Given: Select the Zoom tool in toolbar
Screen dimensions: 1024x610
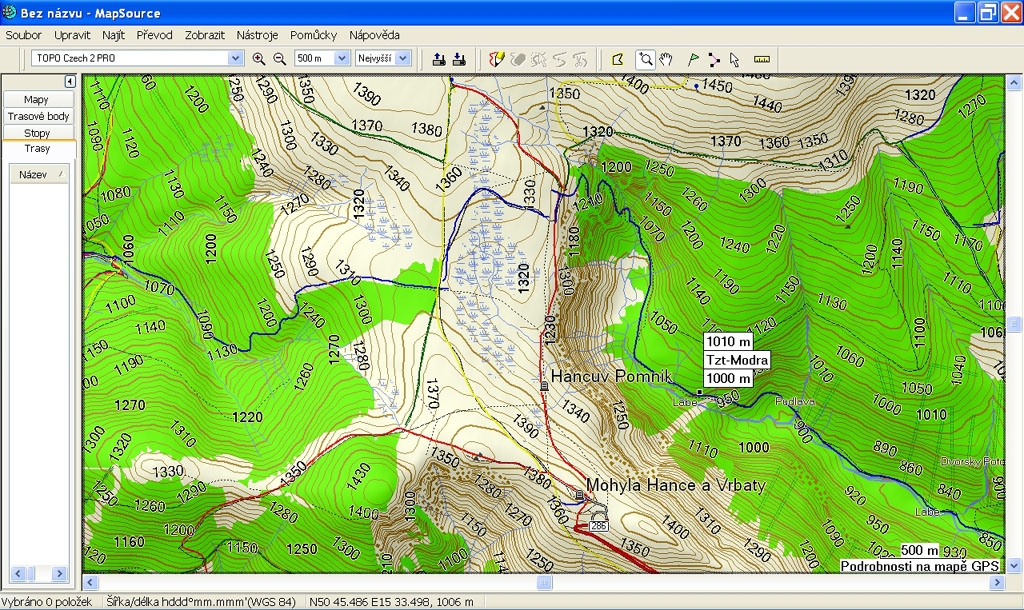Looking at the screenshot, I should 645,59.
